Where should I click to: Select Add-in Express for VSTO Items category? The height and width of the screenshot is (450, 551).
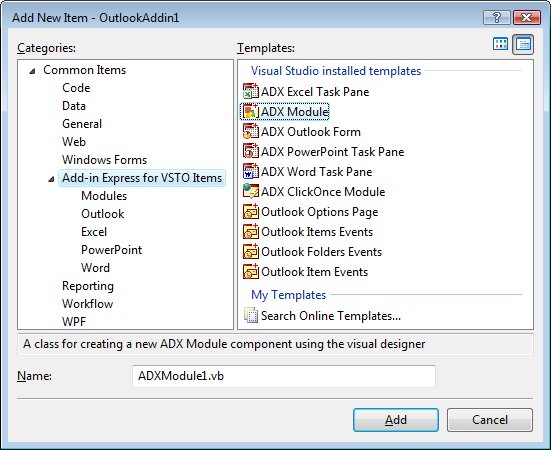[x=142, y=178]
